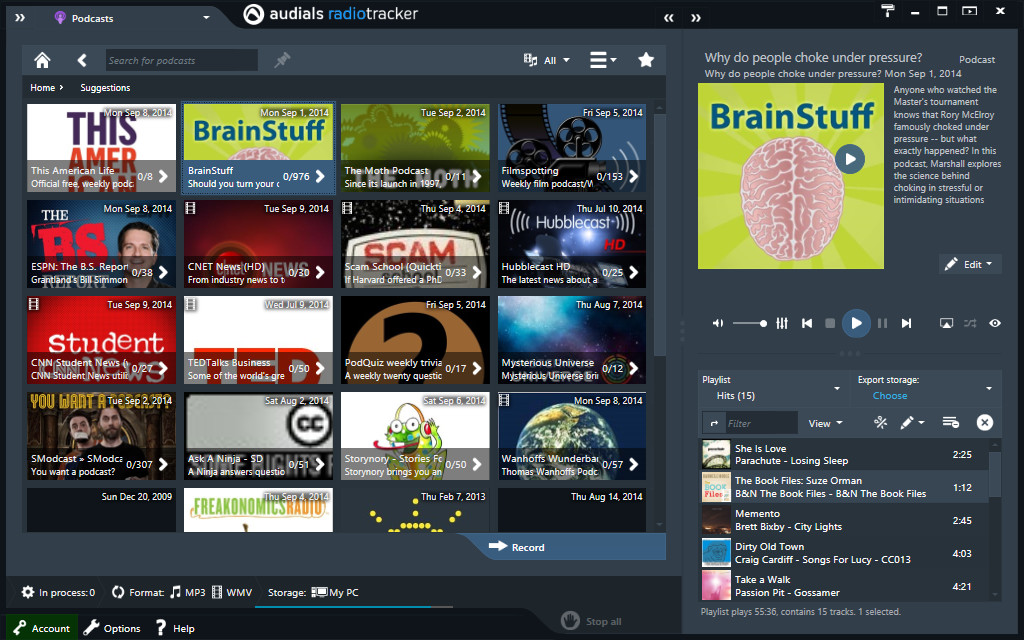The height and width of the screenshot is (640, 1024).
Task: Clear the playlist filter with X icon
Action: 985,423
